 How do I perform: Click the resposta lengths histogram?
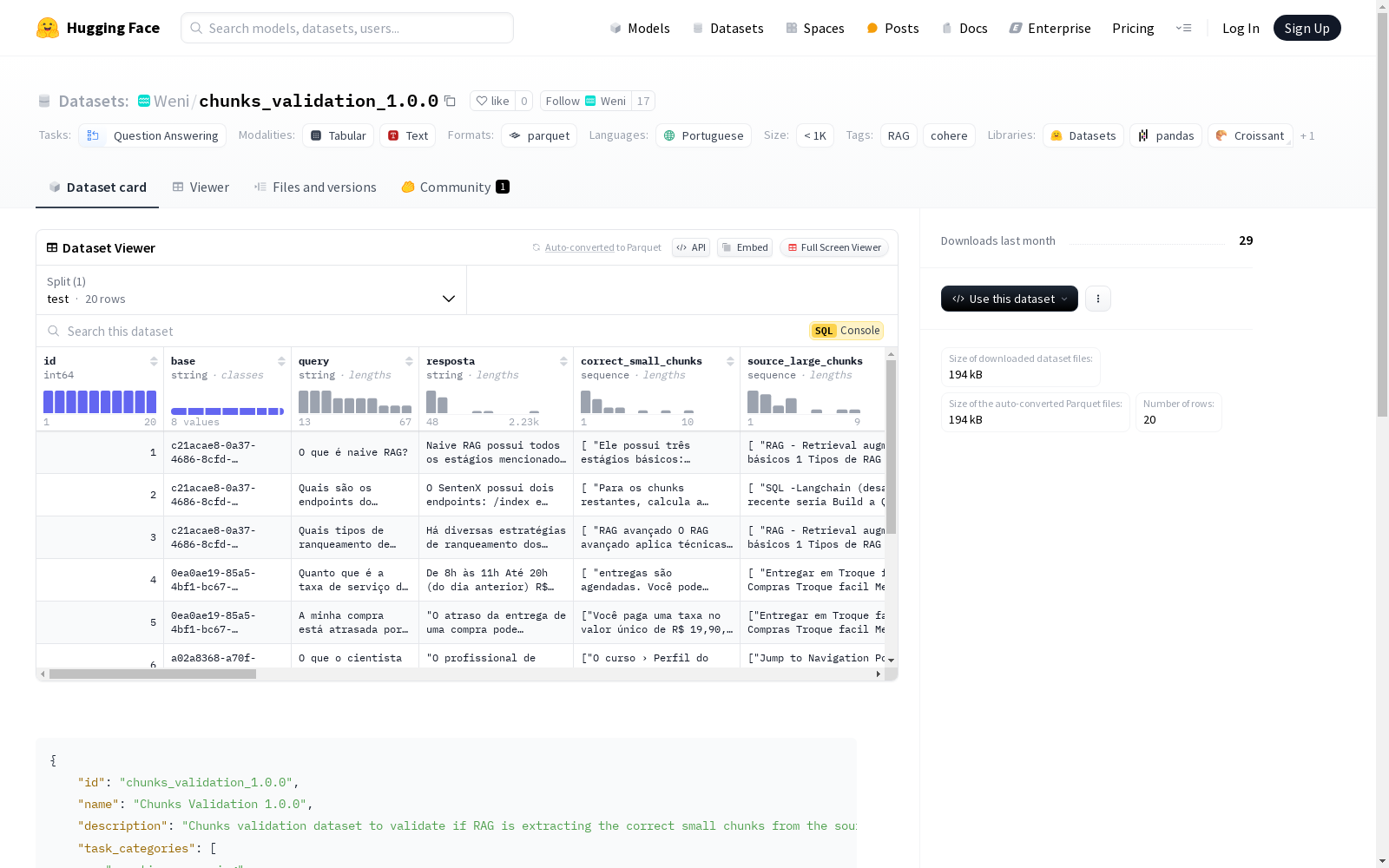click(483, 402)
